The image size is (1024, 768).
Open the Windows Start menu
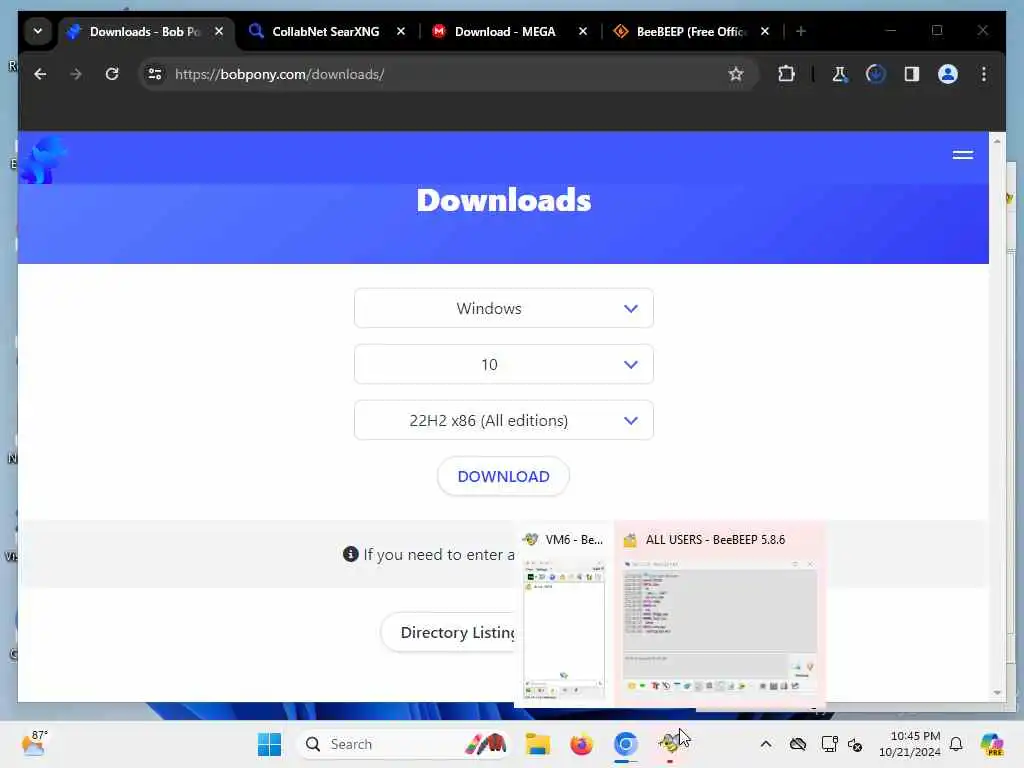(x=269, y=744)
